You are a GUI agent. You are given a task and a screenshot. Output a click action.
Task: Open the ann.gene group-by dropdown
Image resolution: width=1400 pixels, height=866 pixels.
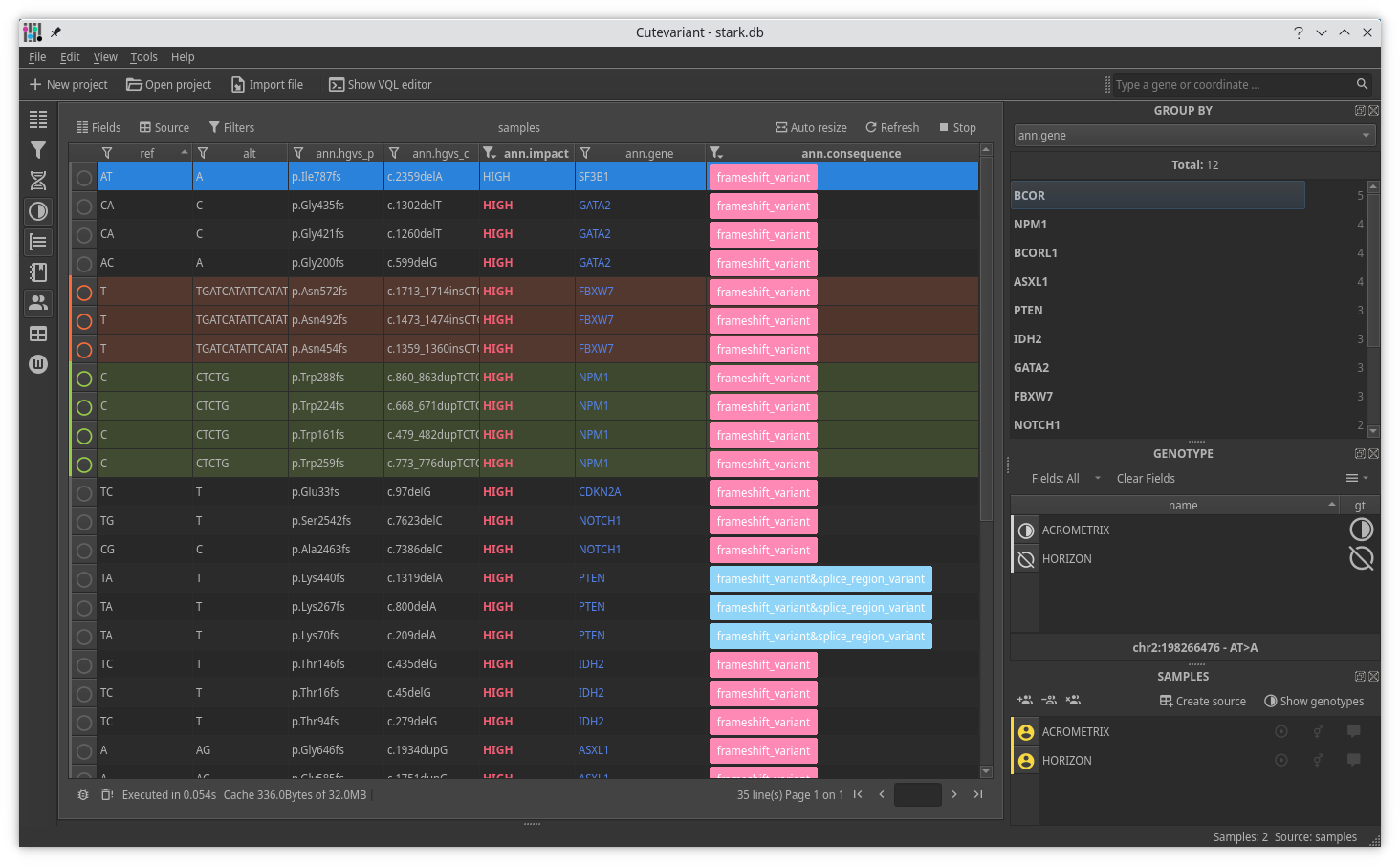click(x=1195, y=136)
